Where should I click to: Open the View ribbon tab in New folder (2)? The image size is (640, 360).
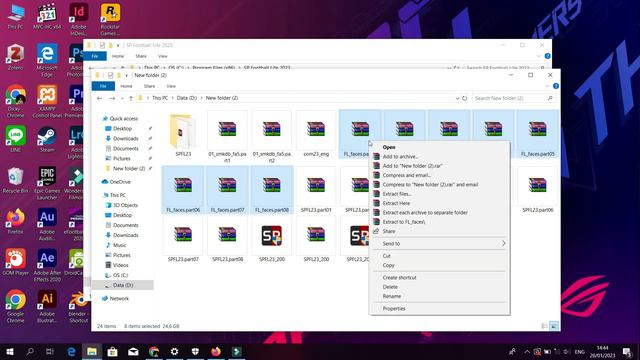tap(171, 86)
